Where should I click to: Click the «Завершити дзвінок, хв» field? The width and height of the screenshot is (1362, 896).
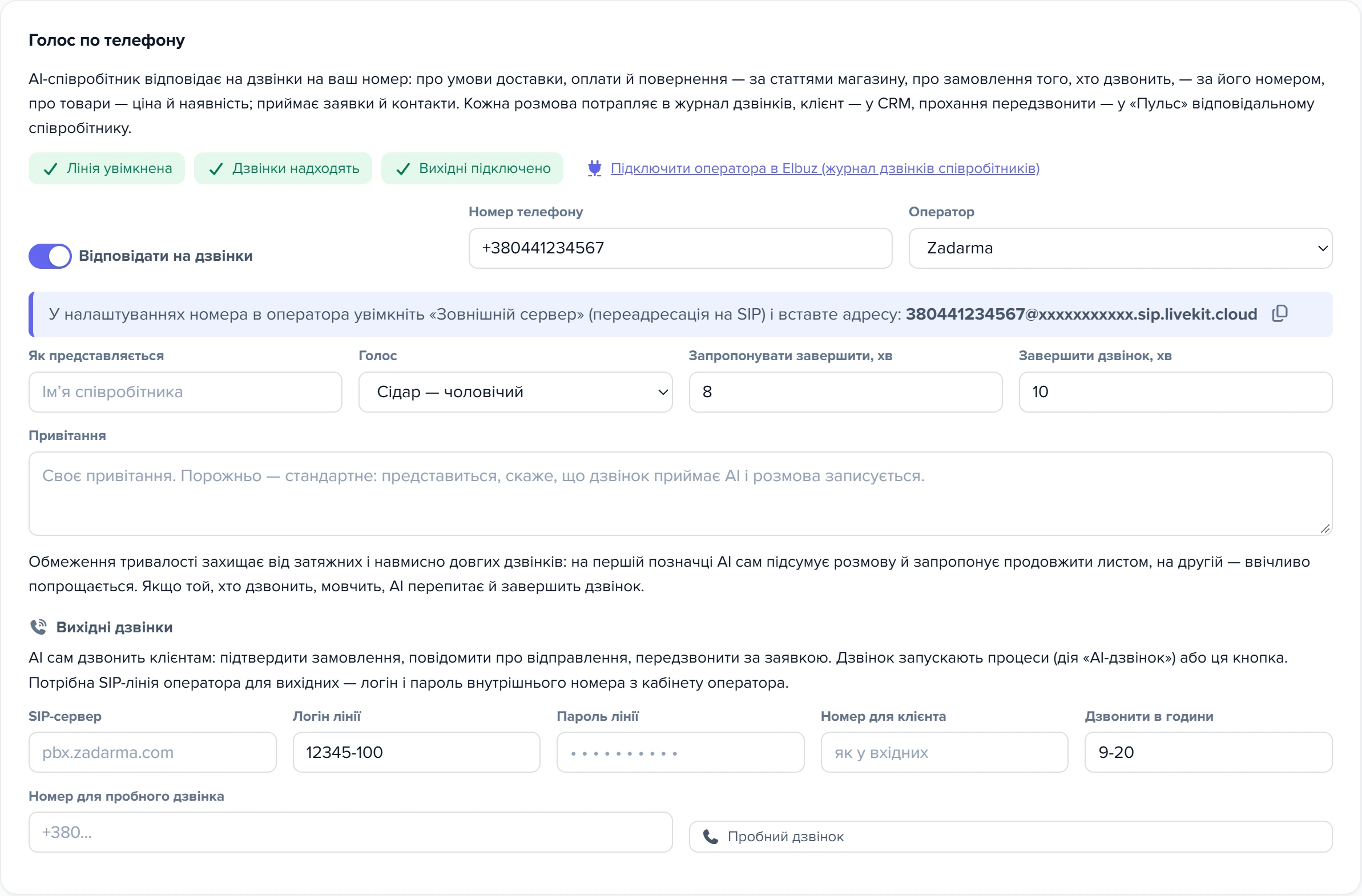[x=1175, y=392]
